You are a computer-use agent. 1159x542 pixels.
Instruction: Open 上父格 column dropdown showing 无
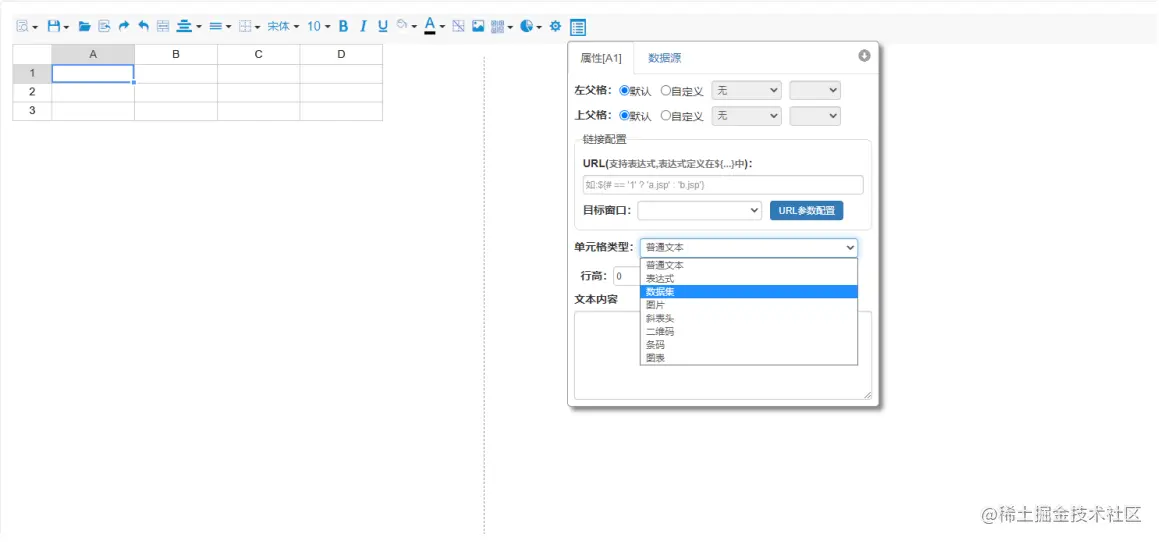[x=747, y=115]
